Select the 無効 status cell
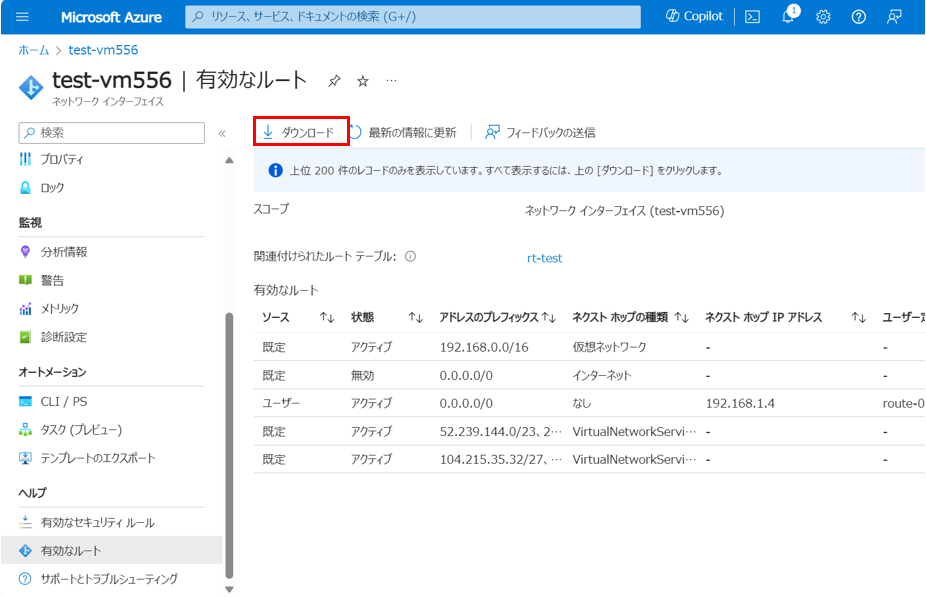The image size is (926, 597). click(x=363, y=376)
